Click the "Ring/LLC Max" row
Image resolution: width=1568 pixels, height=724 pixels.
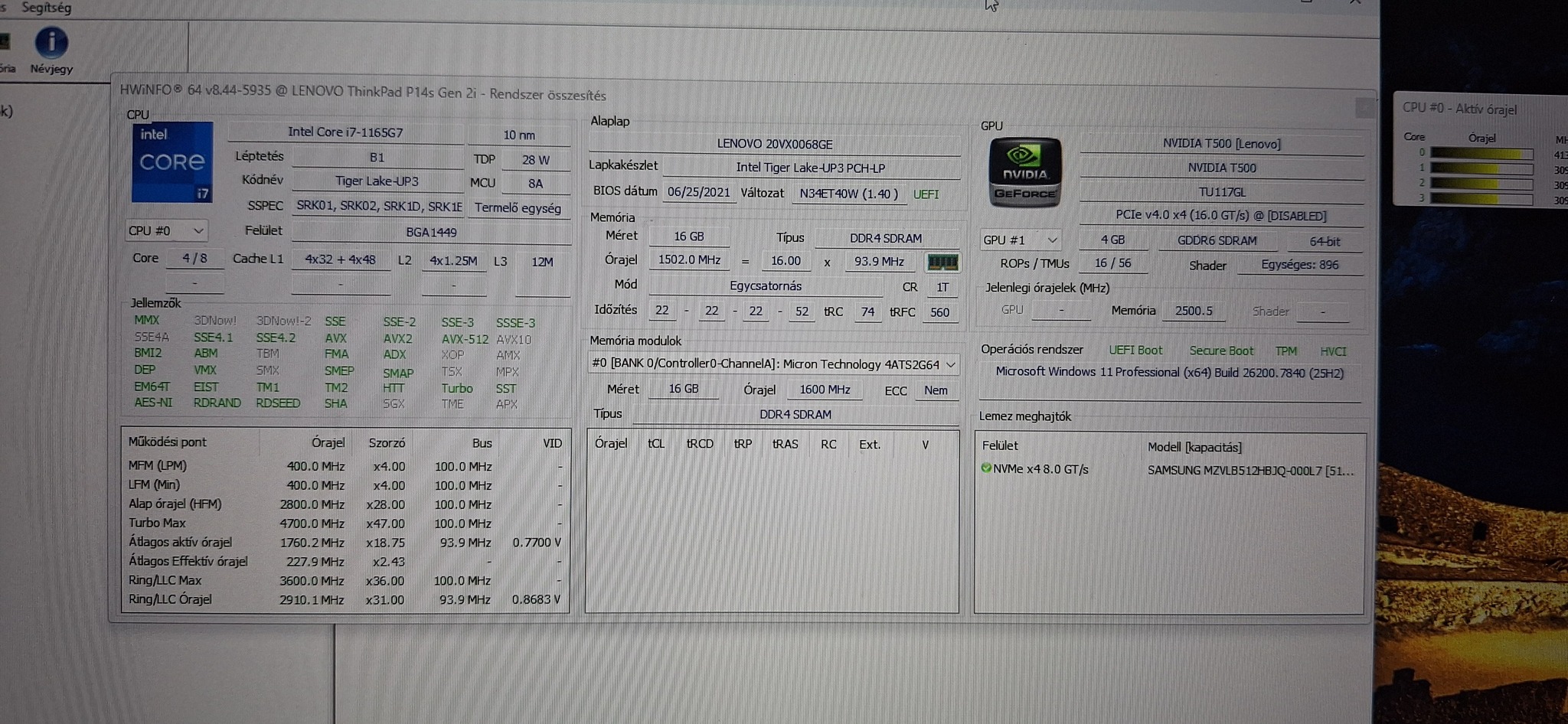point(345,581)
